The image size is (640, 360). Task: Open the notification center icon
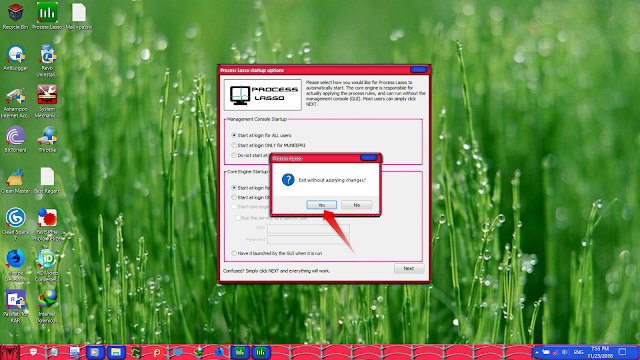622,352
